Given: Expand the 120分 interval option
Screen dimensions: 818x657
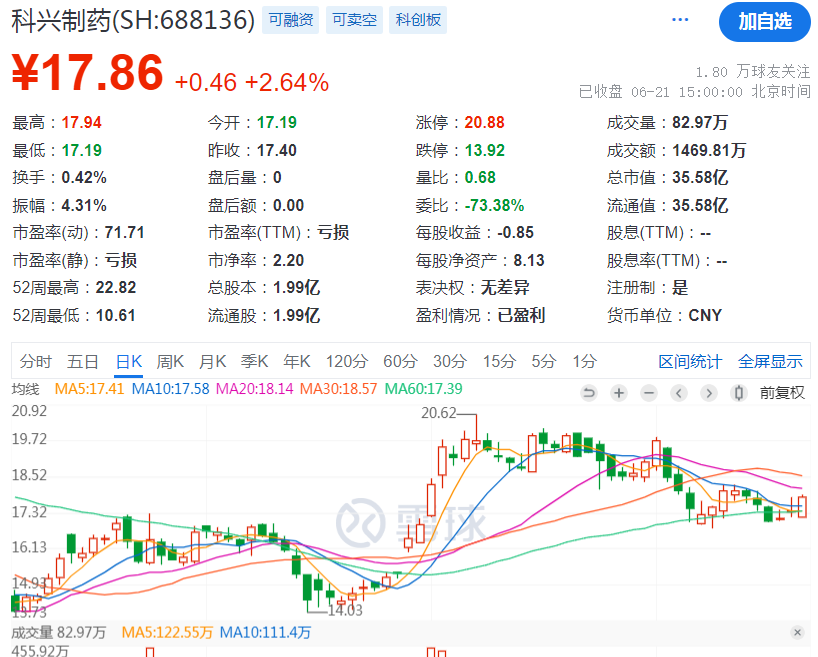Looking at the screenshot, I should [x=346, y=362].
